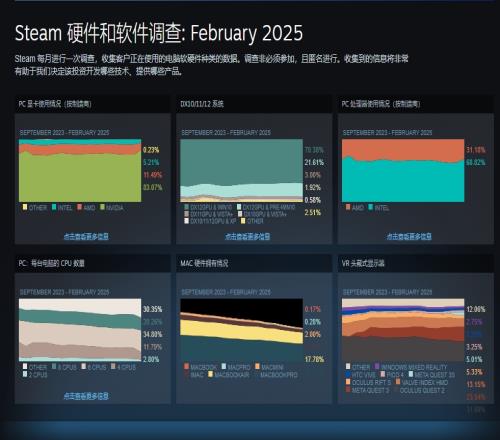
Task: Click the VALVE INDEX HMD legend swatch
Action: point(398,382)
